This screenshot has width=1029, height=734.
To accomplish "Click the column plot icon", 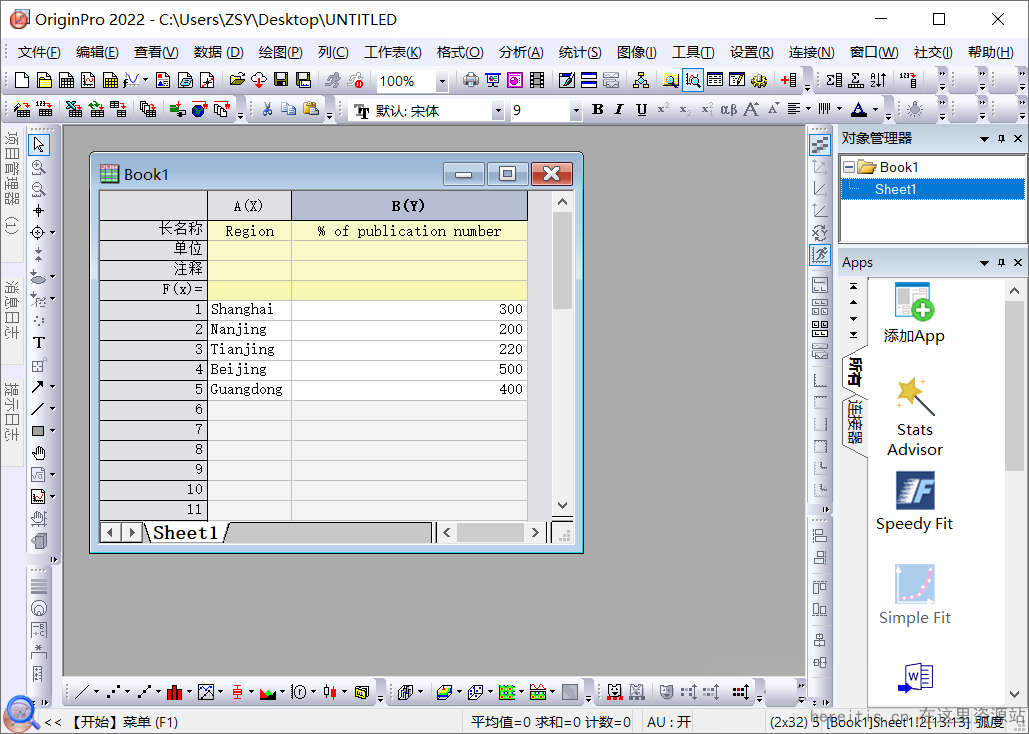I will point(174,692).
